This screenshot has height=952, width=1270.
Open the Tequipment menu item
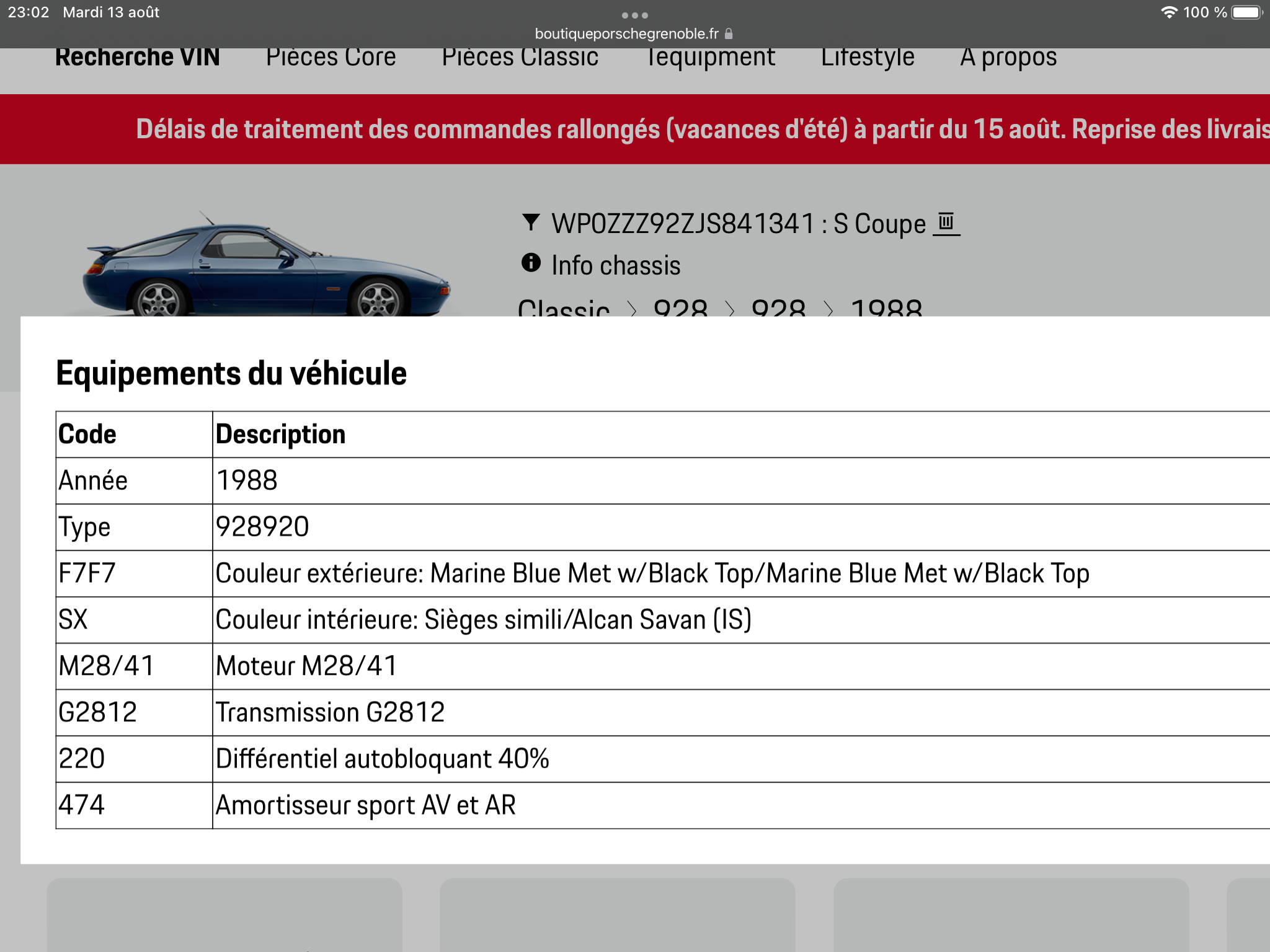click(710, 58)
